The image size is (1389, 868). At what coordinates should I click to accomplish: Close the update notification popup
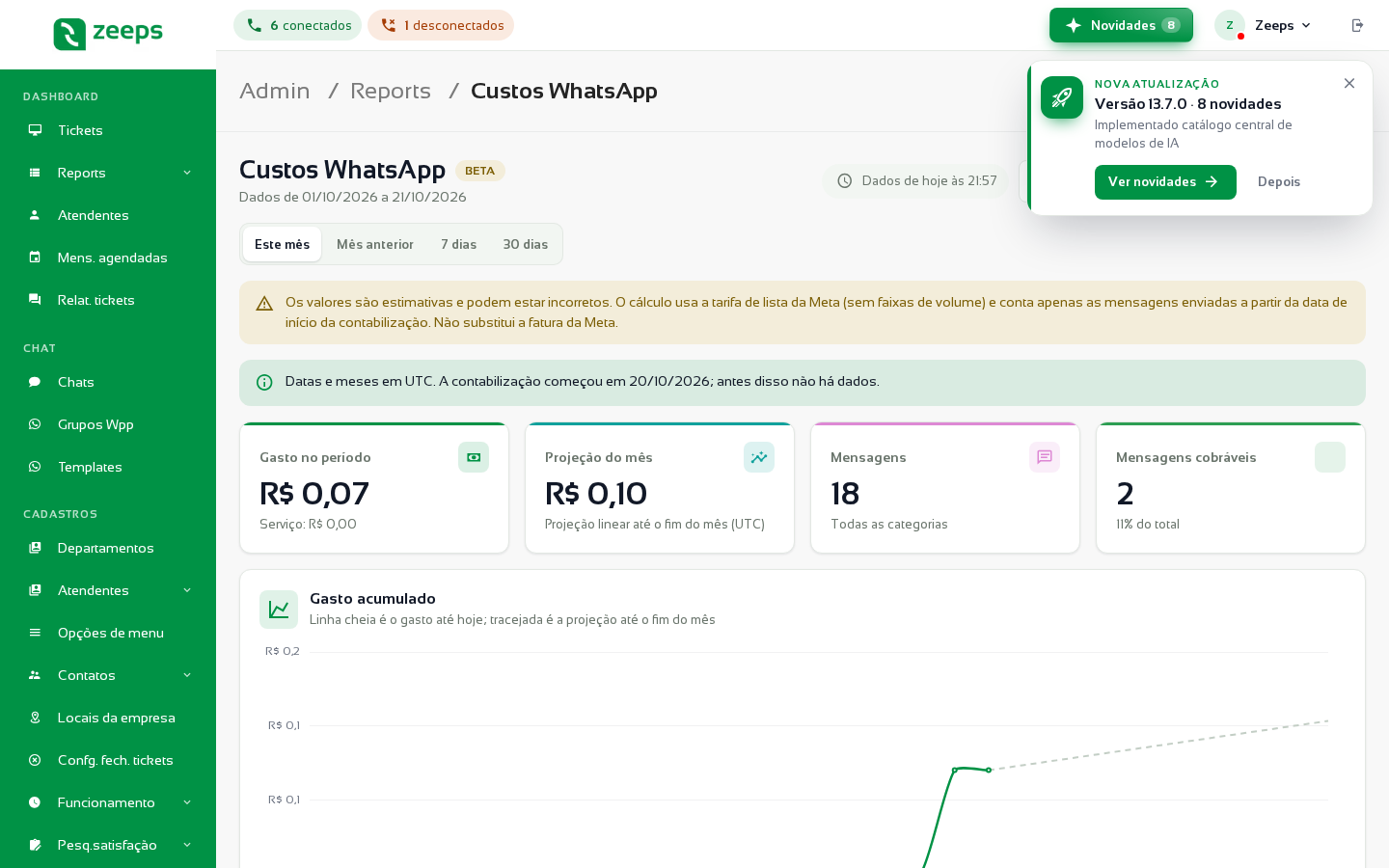coord(1349,83)
